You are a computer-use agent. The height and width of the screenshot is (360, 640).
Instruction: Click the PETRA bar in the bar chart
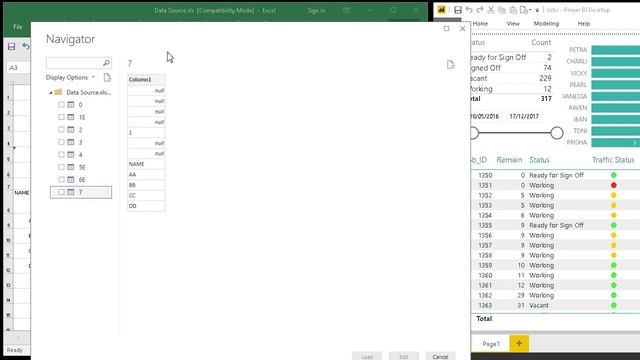(x=616, y=50)
